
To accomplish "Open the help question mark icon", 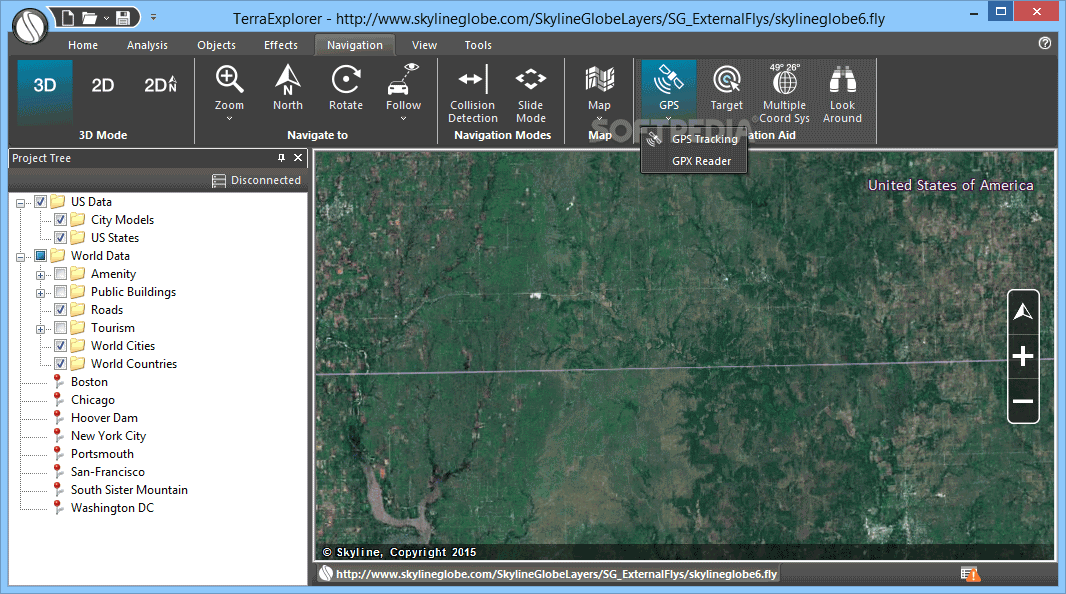I will [1045, 43].
